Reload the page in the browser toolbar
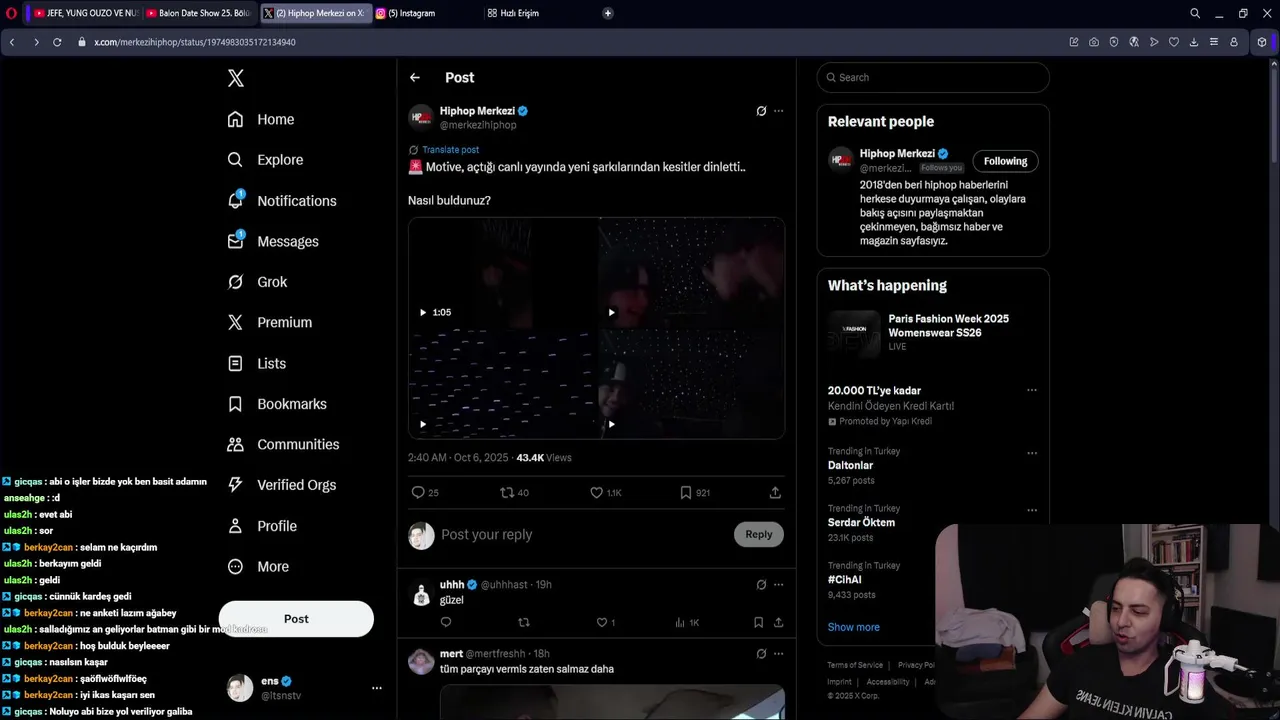The width and height of the screenshot is (1280, 720). 57,42
